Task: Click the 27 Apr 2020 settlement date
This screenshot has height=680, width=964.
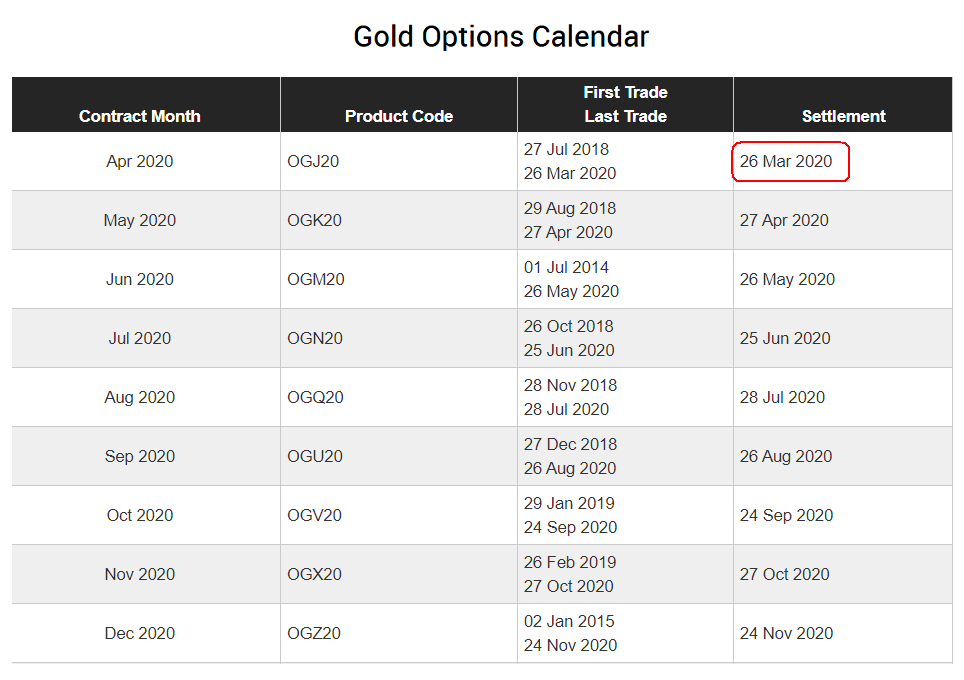Action: point(784,220)
